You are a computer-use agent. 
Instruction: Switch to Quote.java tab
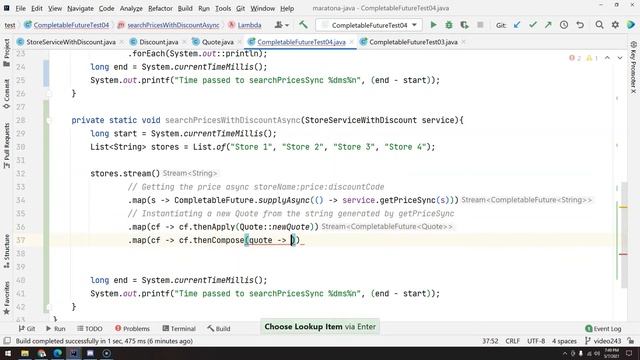[218, 42]
